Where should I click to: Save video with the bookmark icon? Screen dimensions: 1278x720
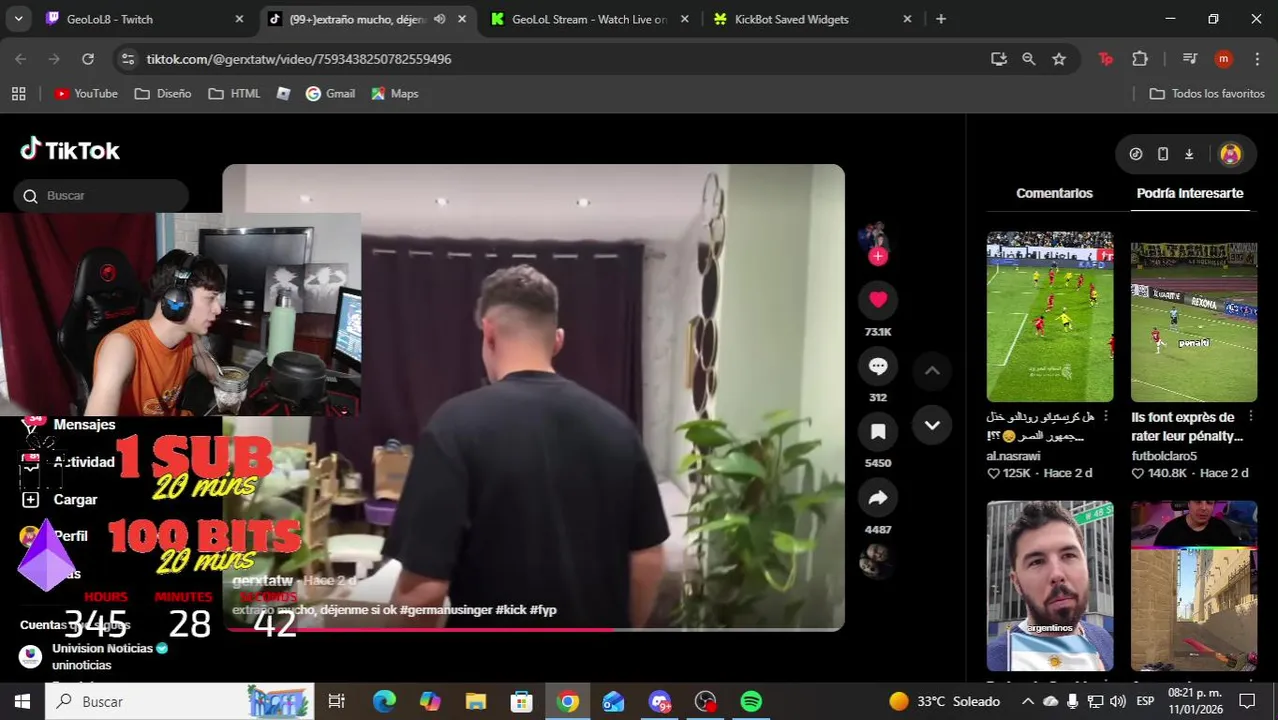(878, 432)
